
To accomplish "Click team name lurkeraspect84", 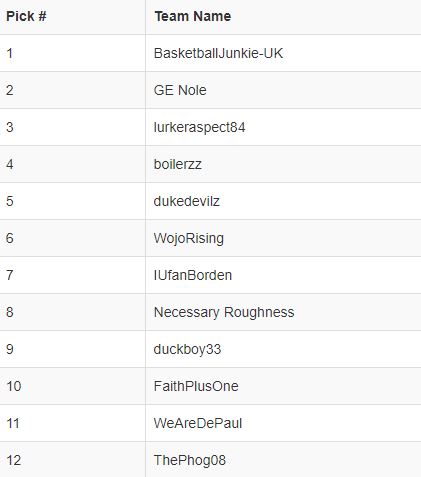I will coord(199,127).
